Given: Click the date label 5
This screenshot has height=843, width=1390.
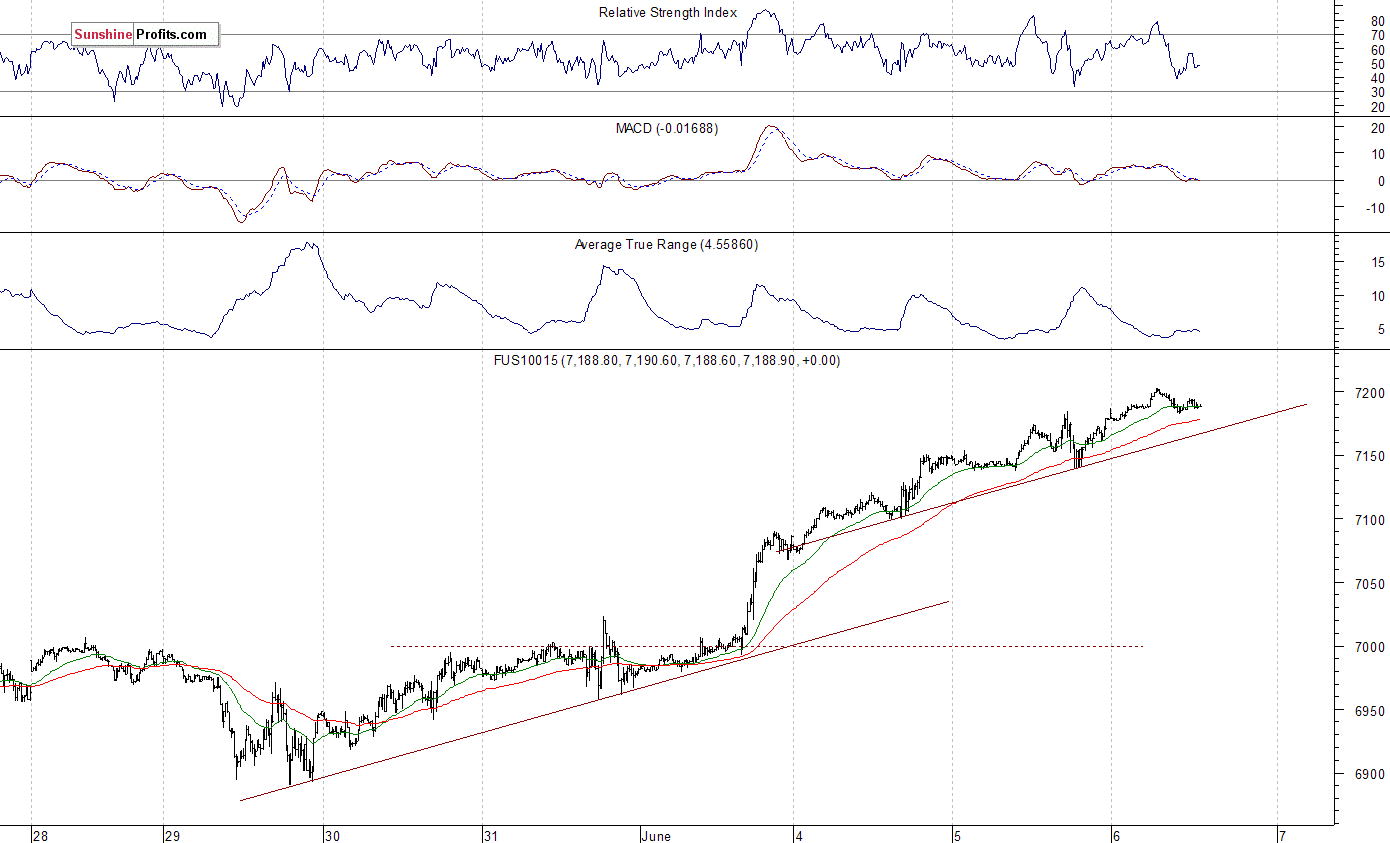Looking at the screenshot, I should pyautogui.click(x=957, y=835).
